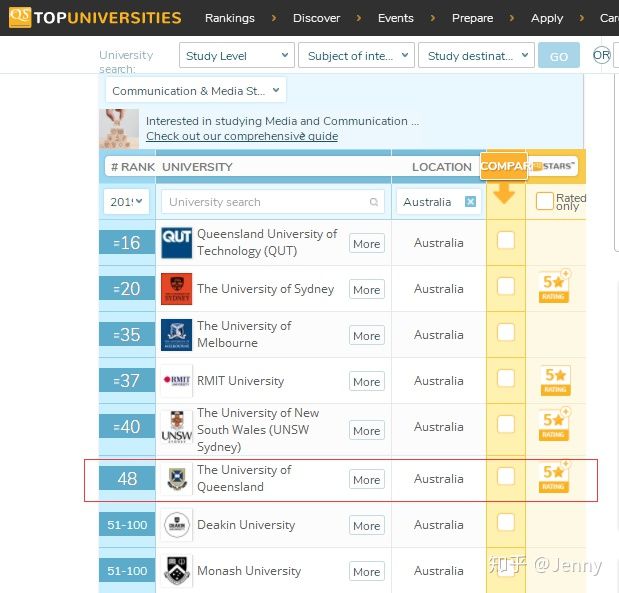Click the University of Sydney logo
This screenshot has width=619, height=593.
pos(176,289)
